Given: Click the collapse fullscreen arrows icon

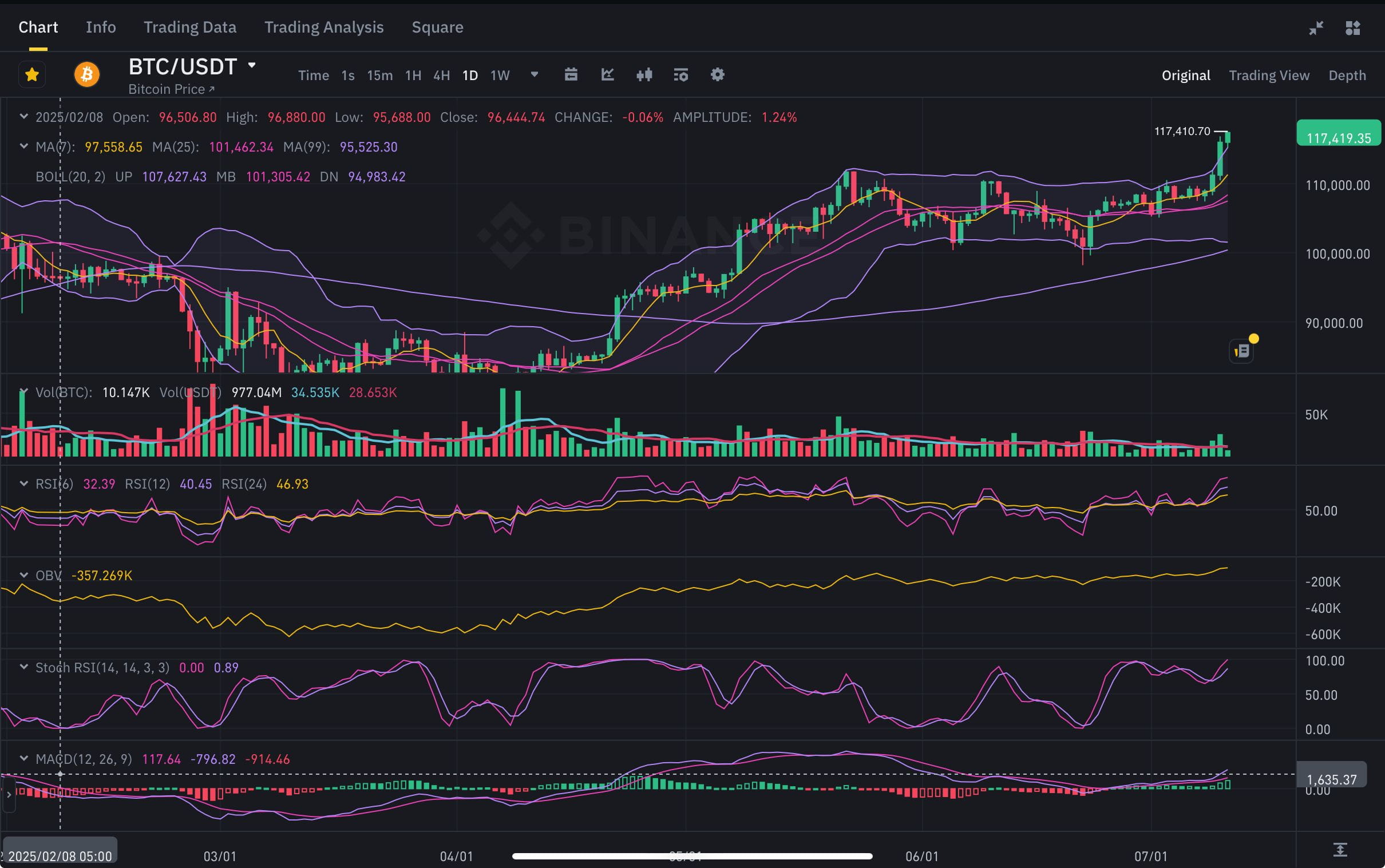Looking at the screenshot, I should (1316, 27).
